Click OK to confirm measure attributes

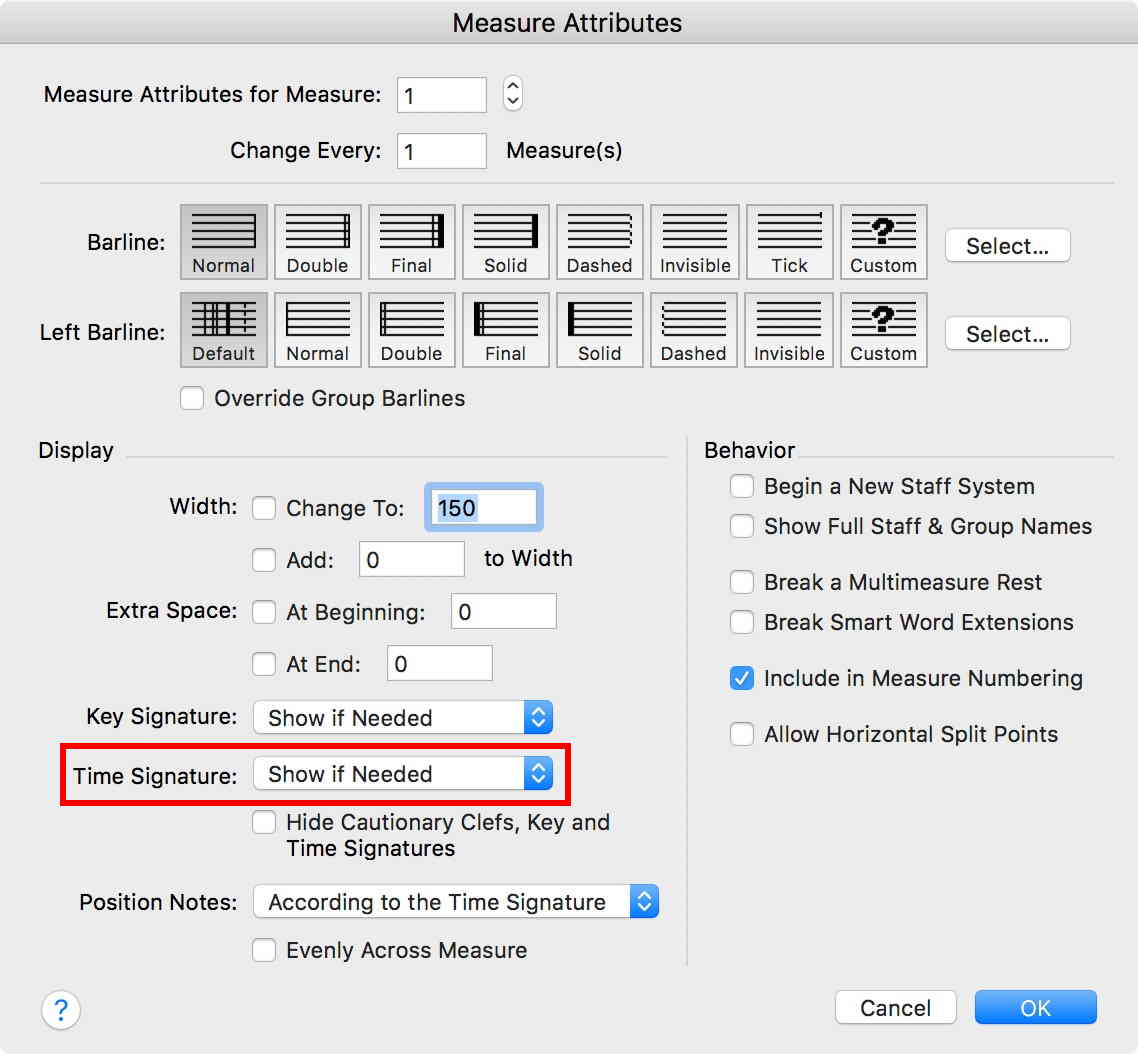tap(1035, 1008)
